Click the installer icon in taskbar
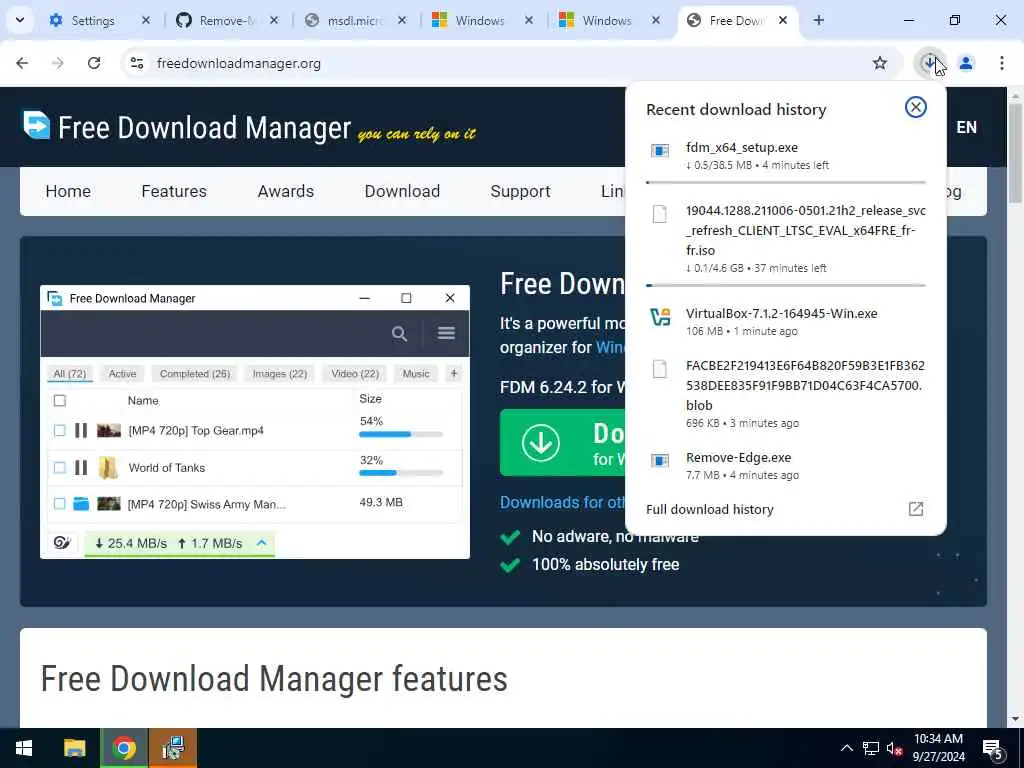The width and height of the screenshot is (1024, 768). tap(173, 748)
